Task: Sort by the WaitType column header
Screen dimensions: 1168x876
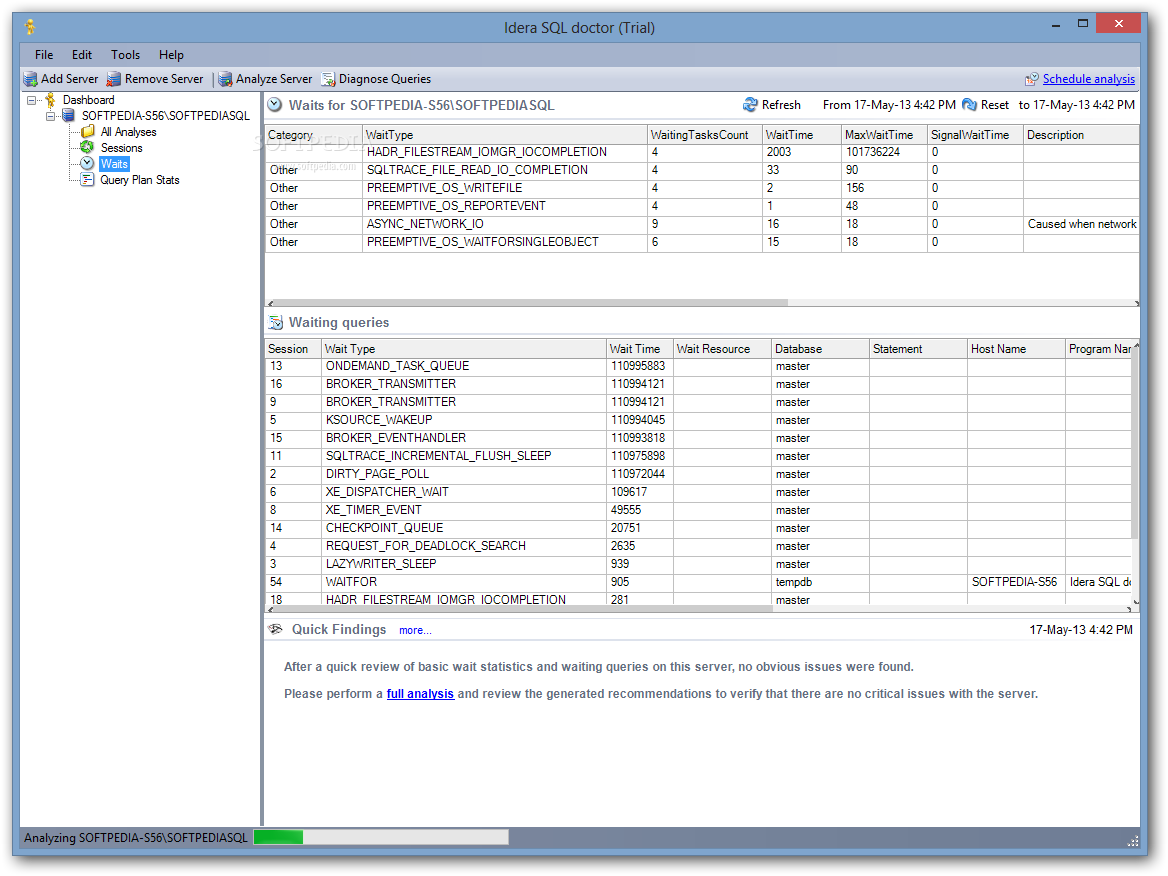Action: pyautogui.click(x=504, y=135)
